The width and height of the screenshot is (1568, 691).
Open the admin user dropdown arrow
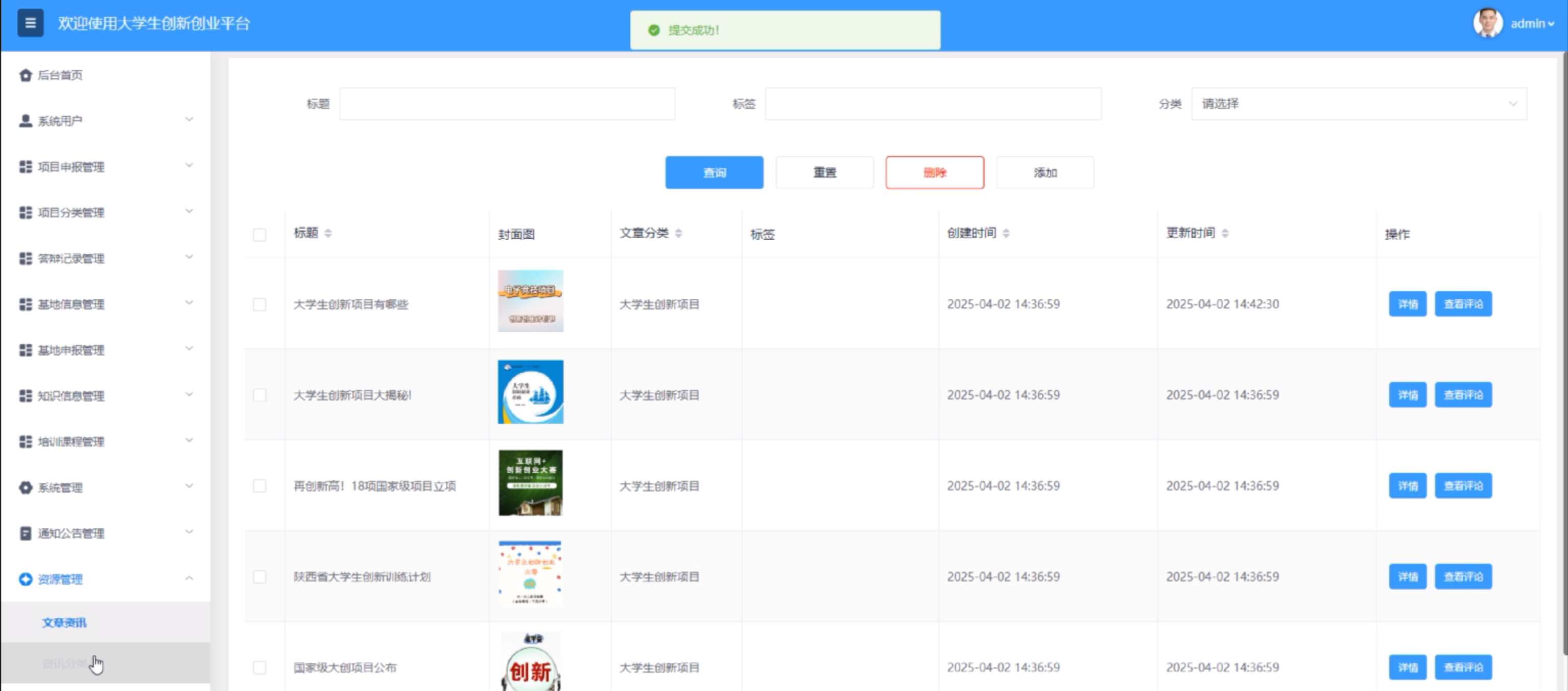click(1551, 25)
